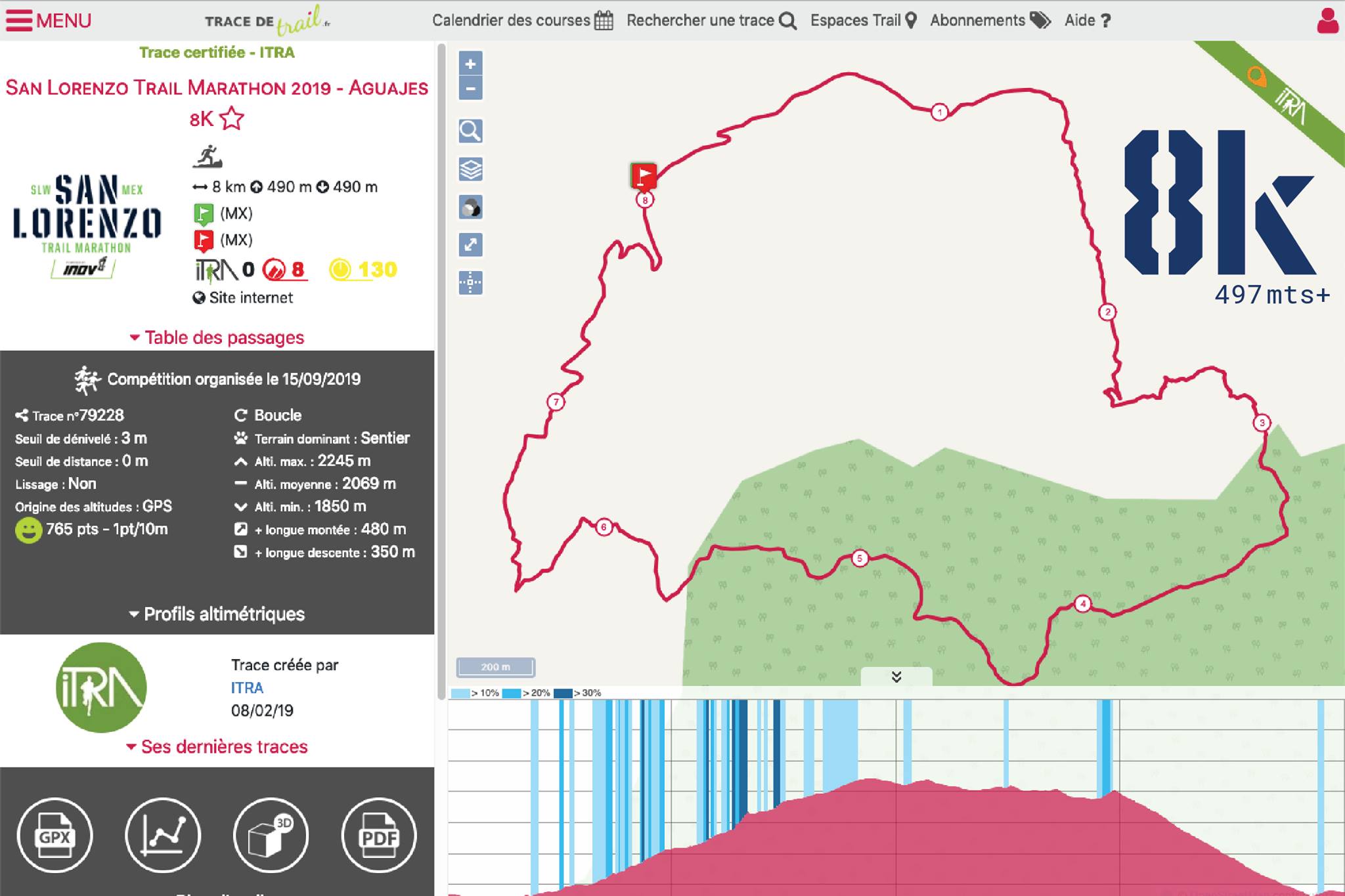The image size is (1345, 896).
Task: Click the San Lorenzo Trail Marathon logo
Action: pyautogui.click(x=87, y=226)
